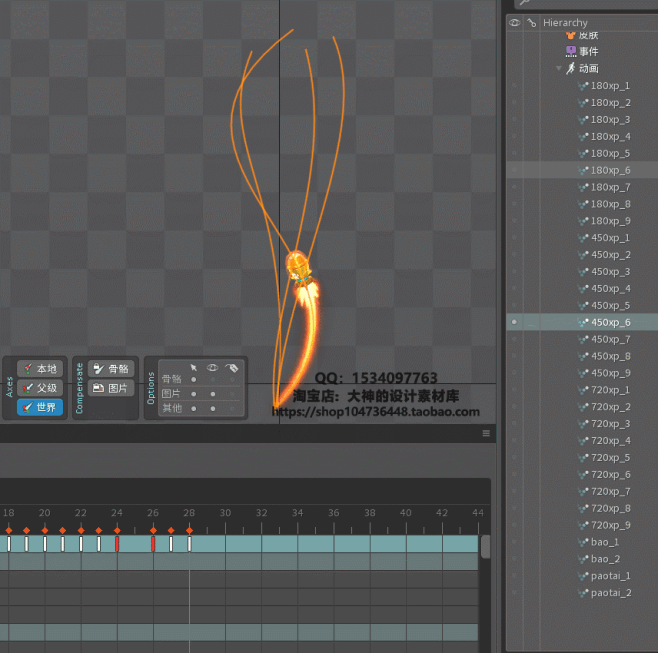Select the bao_2 animation
Viewport: 658px width, 653px height.
pos(605,559)
